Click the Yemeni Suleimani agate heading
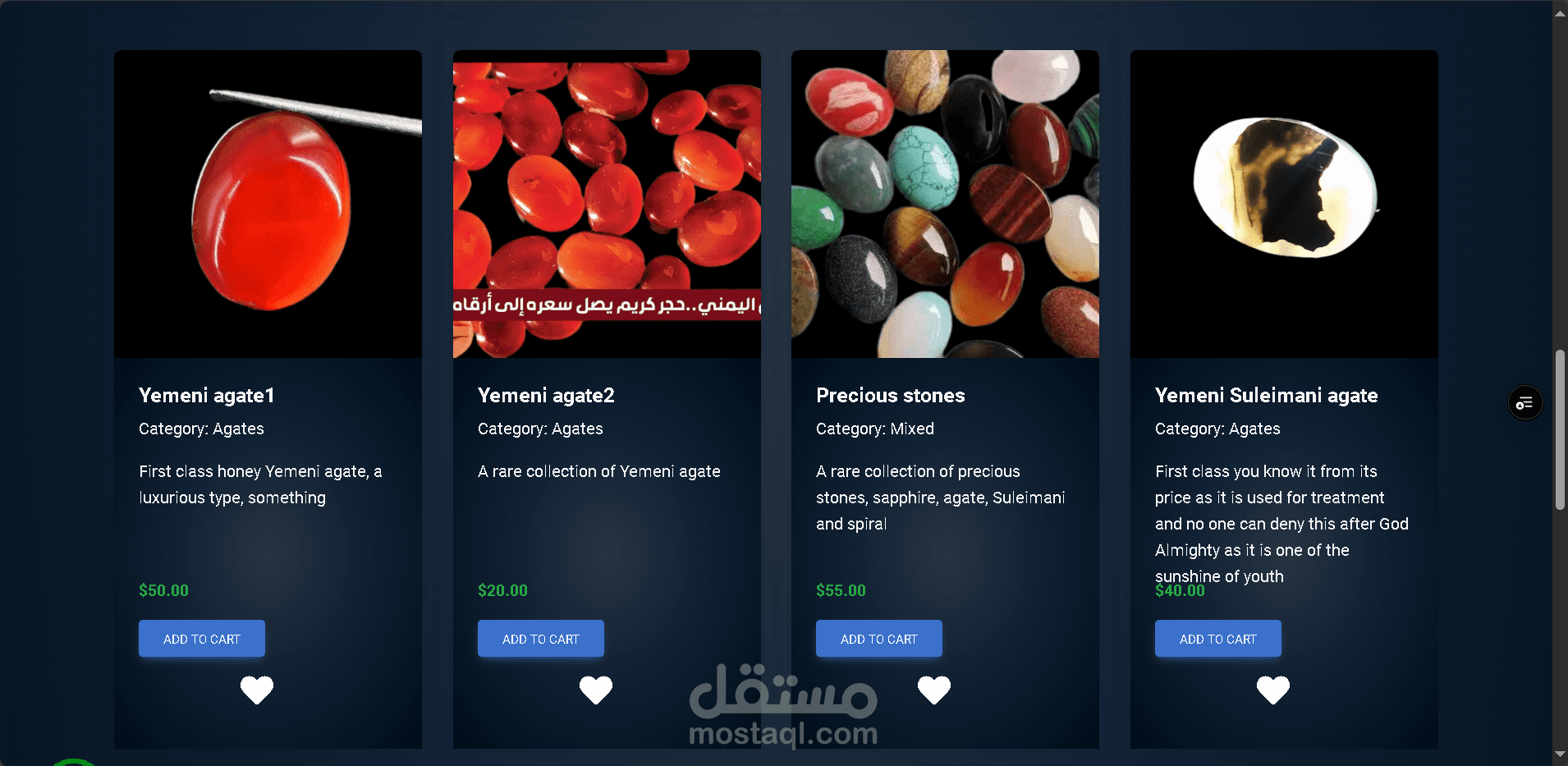This screenshot has height=766, width=1568. (1267, 396)
